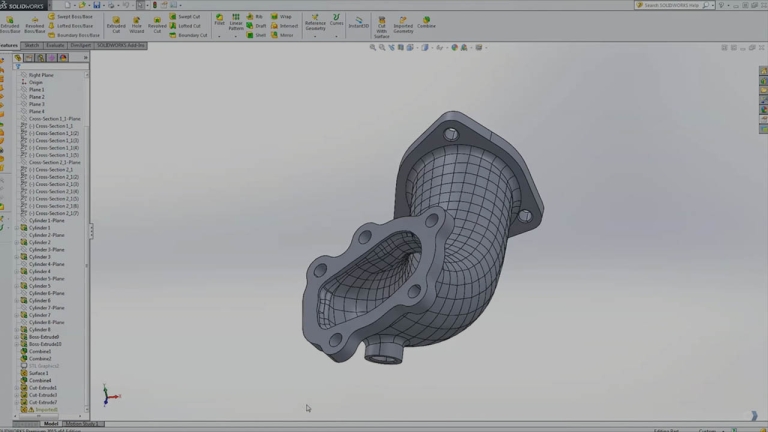This screenshot has width=768, height=432.
Task: Run the Intersect tool
Action: (x=284, y=26)
